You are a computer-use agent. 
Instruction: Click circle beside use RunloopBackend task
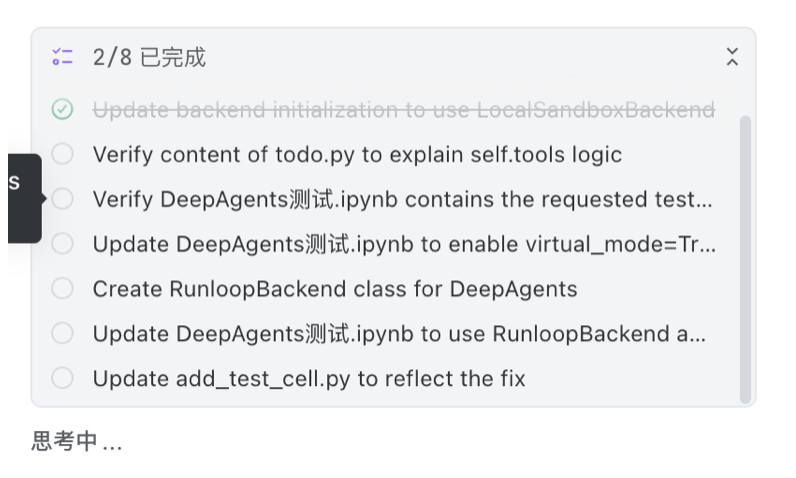[62, 334]
